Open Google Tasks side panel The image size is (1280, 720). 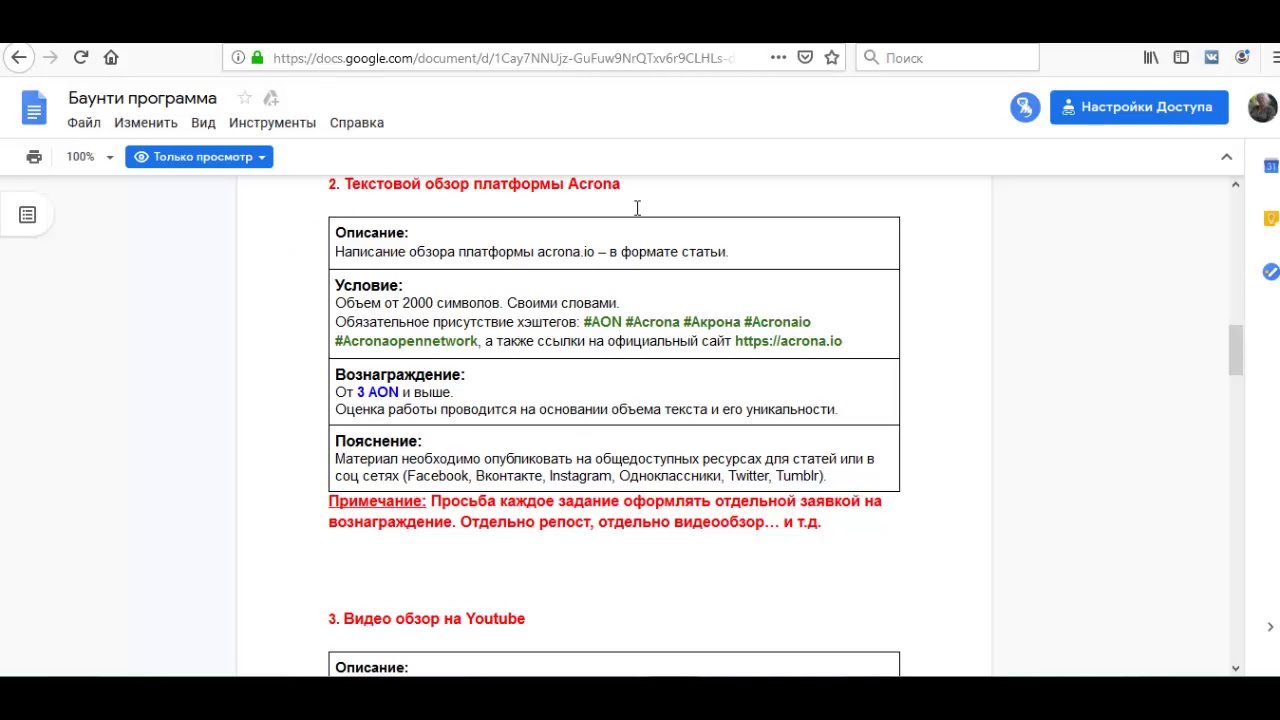pos(1271,271)
